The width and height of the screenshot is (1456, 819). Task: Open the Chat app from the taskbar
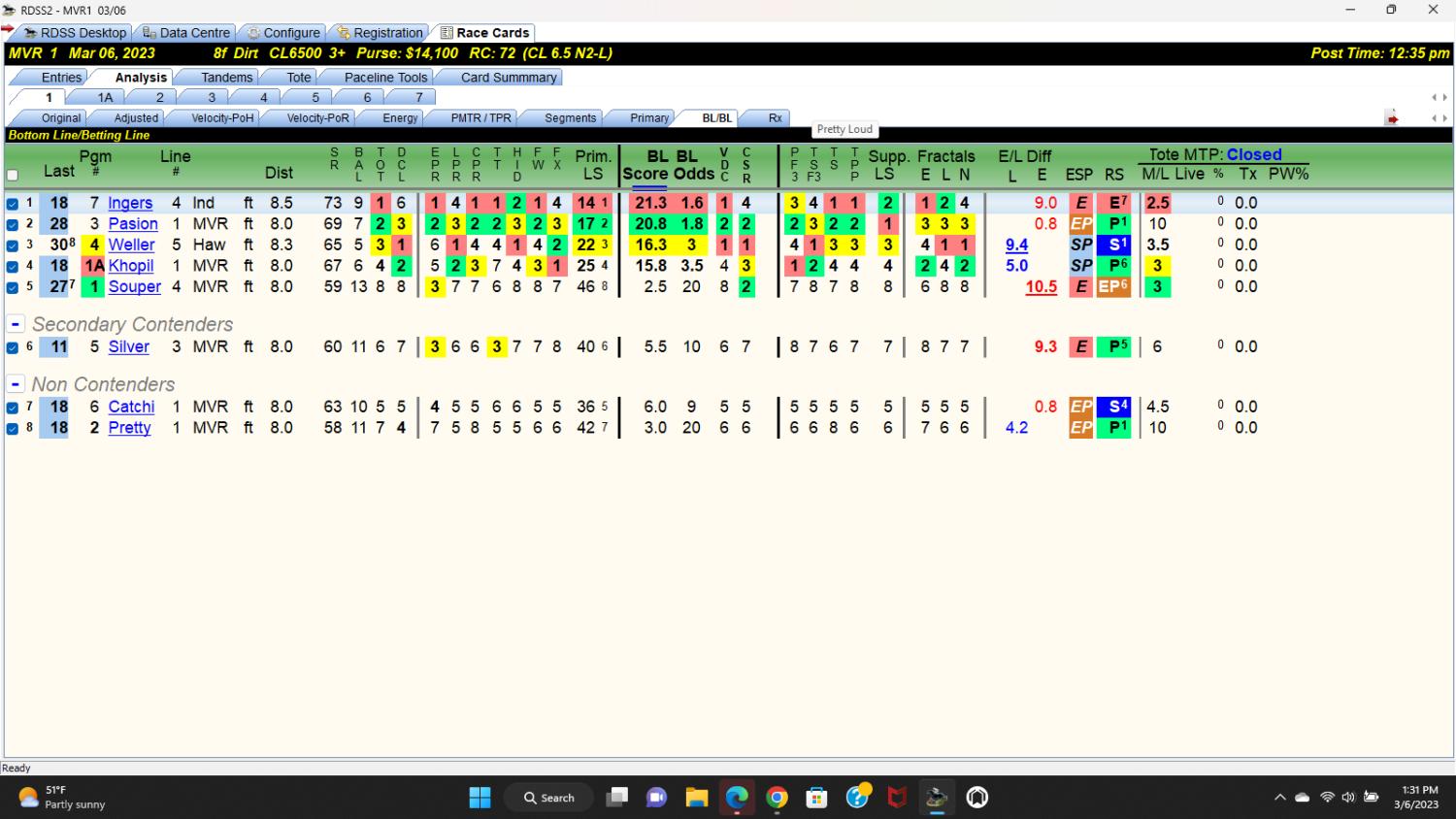656,798
